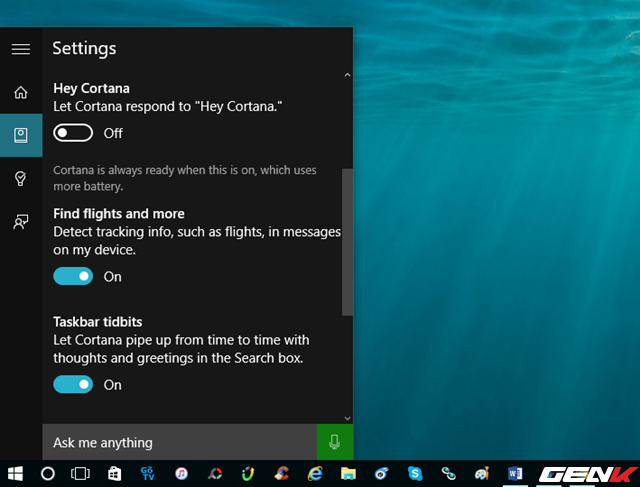
Task: Click the Taskbar tidbits heading
Action: point(98,322)
